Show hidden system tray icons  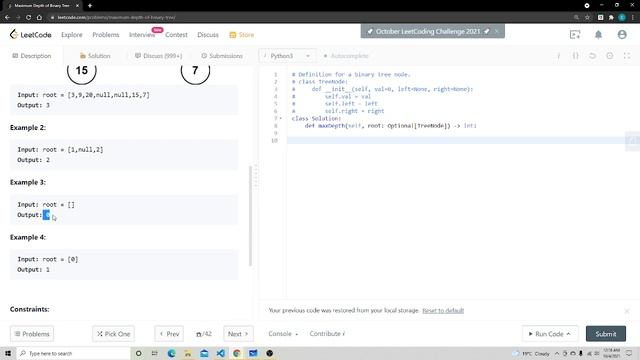pyautogui.click(x=557, y=353)
